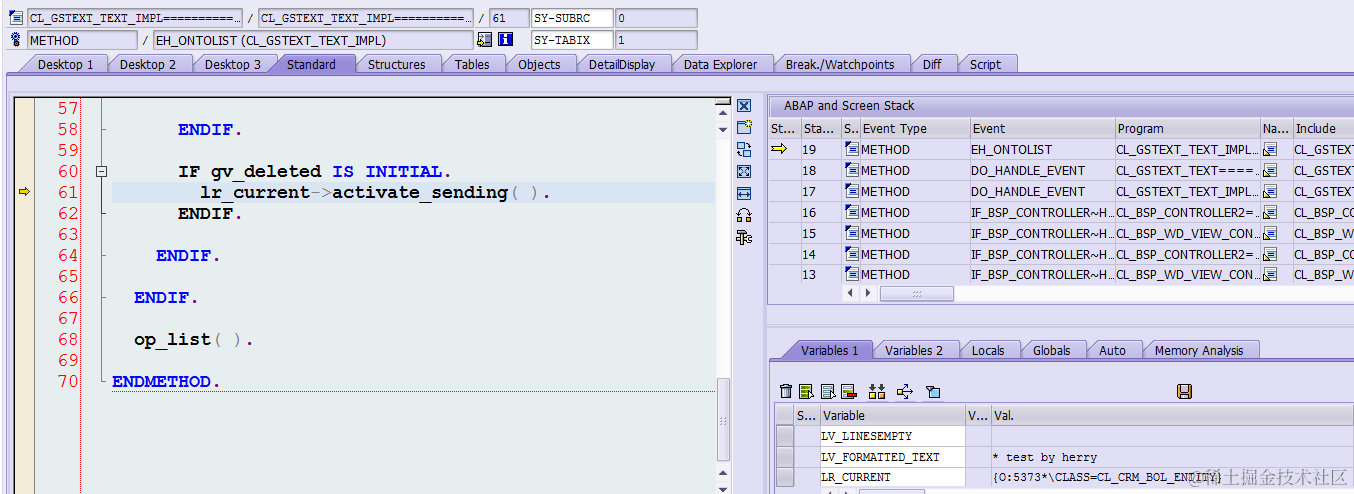Maximize the source code tool
The width and height of the screenshot is (1354, 494).
point(744,172)
